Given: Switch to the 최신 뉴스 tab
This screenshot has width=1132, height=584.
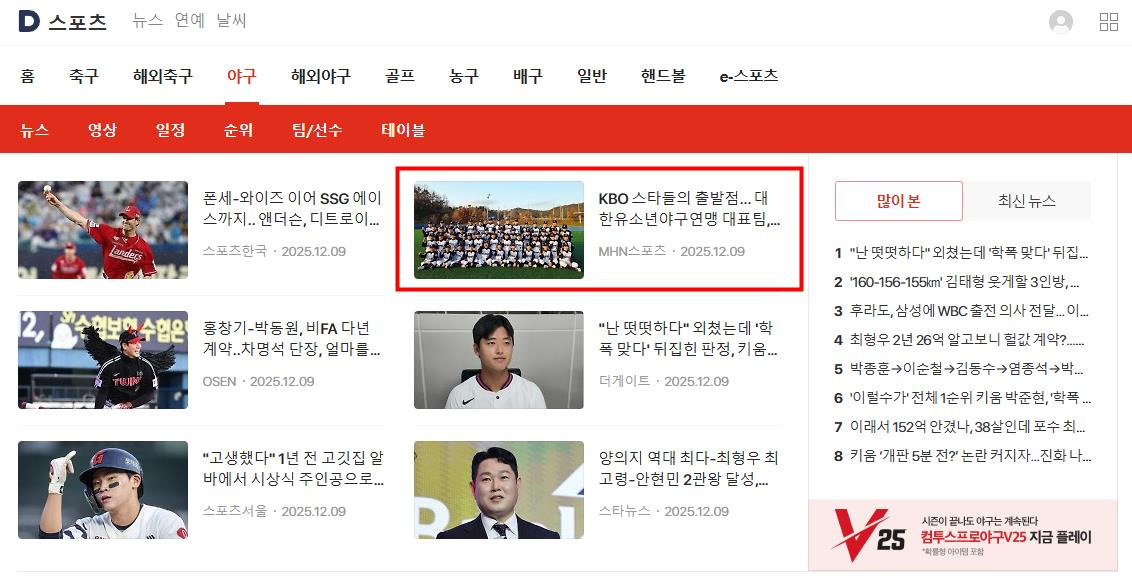Looking at the screenshot, I should pyautogui.click(x=1027, y=201).
